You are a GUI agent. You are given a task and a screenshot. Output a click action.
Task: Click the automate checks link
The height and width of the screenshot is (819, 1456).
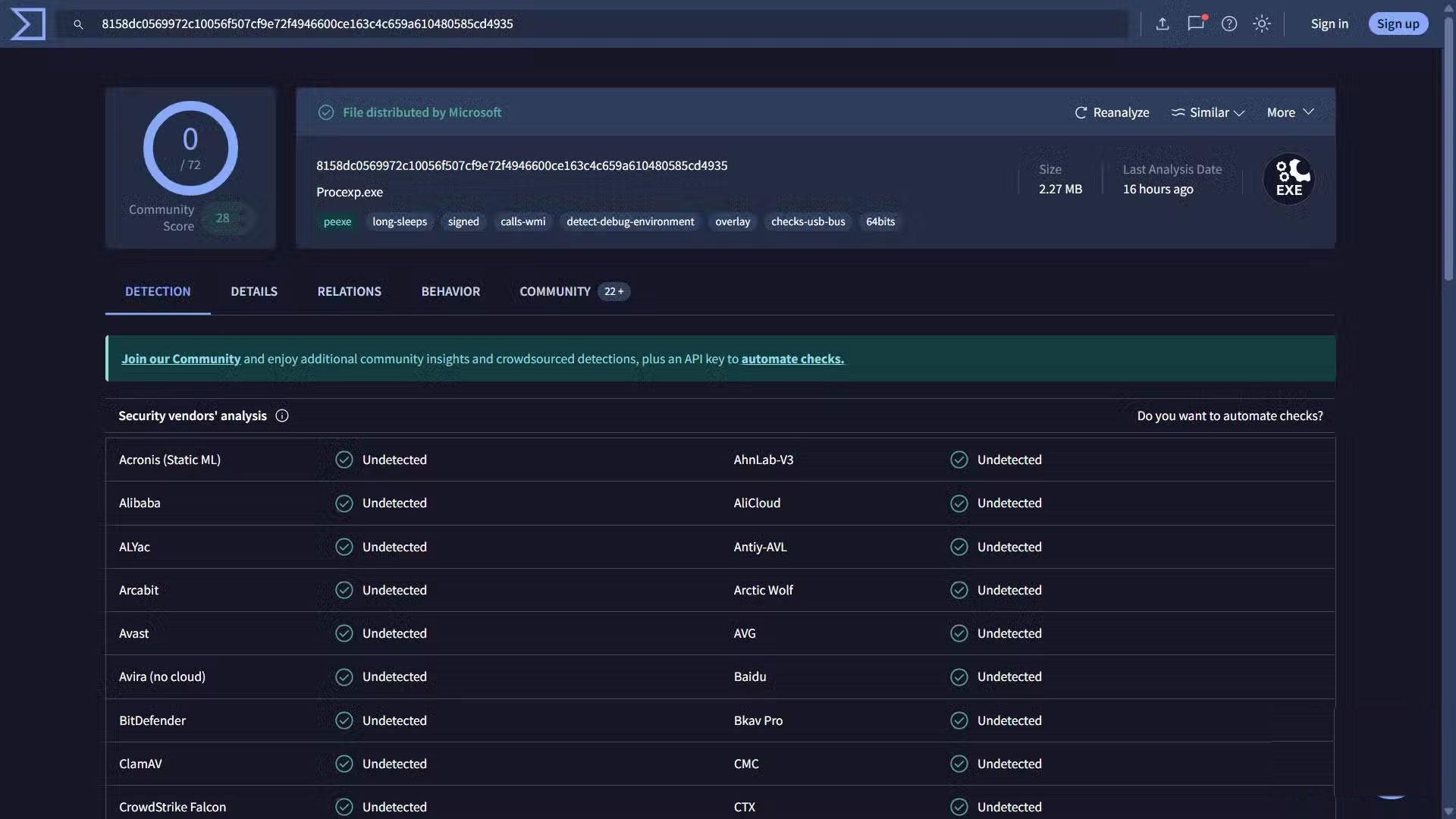coord(792,359)
